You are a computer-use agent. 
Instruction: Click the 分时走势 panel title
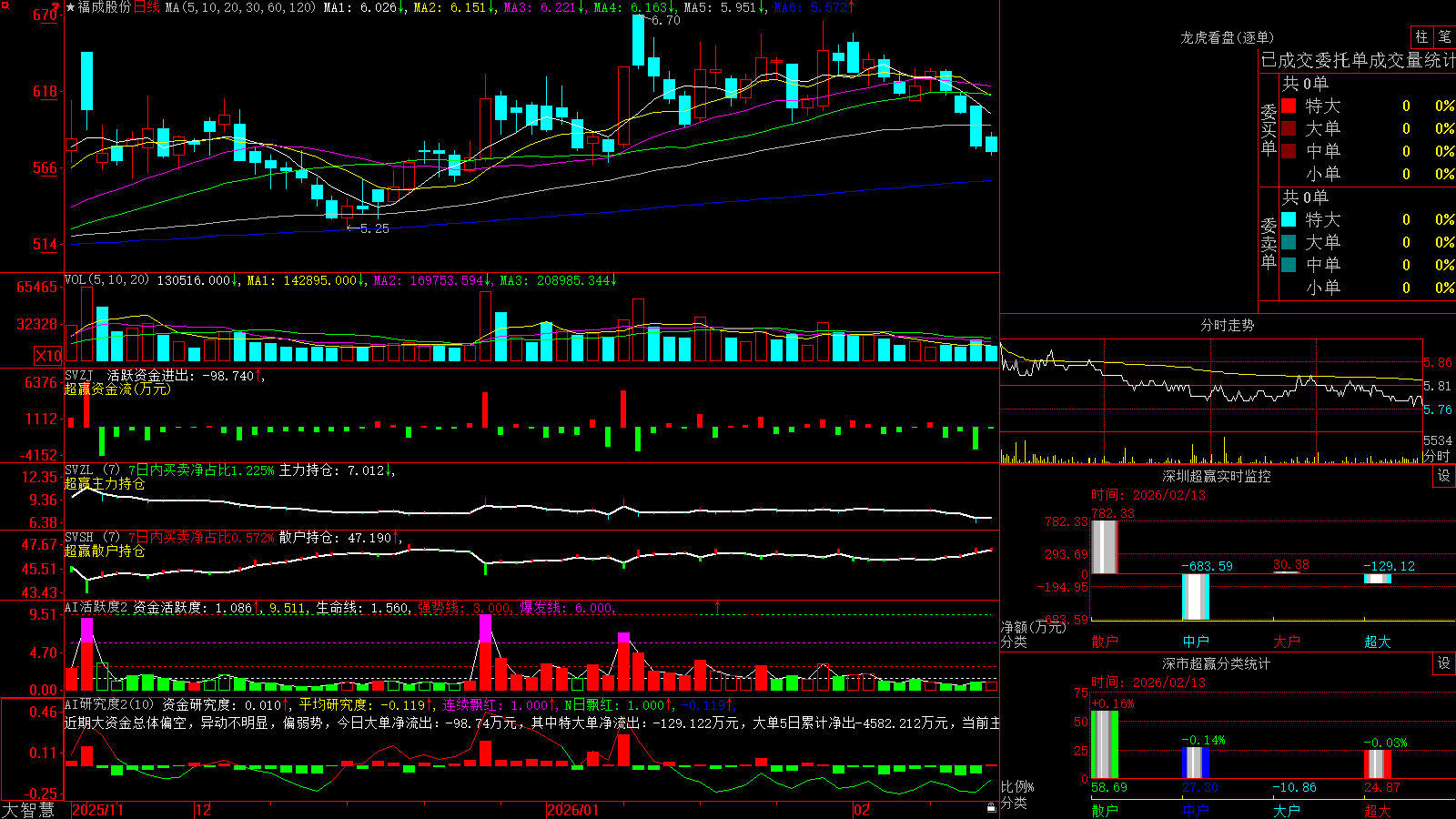tap(1227, 325)
